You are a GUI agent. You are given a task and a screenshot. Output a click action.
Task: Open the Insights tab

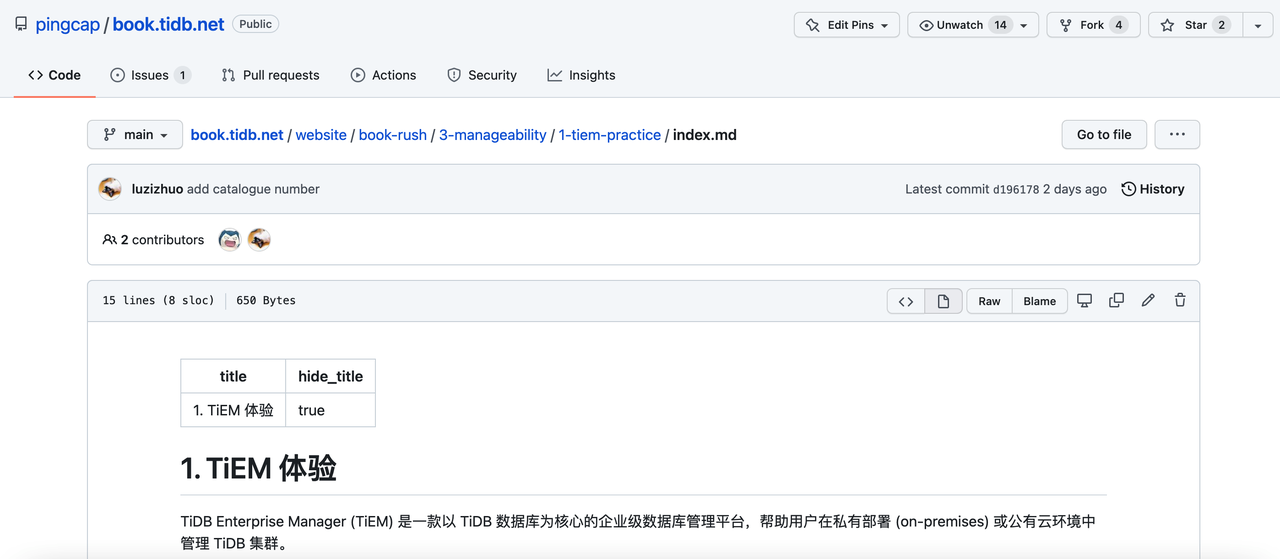581,75
